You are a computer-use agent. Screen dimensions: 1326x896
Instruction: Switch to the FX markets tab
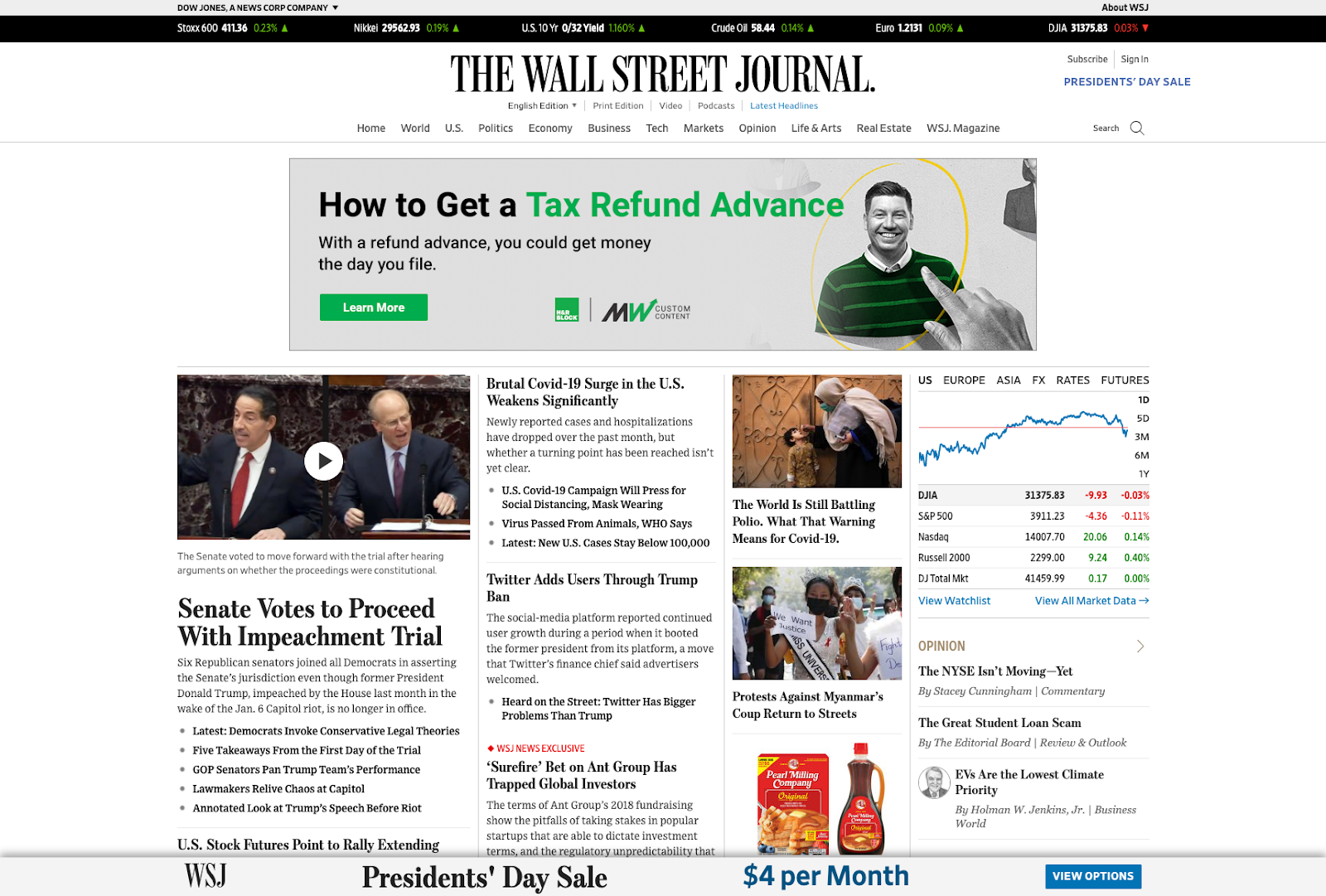(x=1038, y=380)
